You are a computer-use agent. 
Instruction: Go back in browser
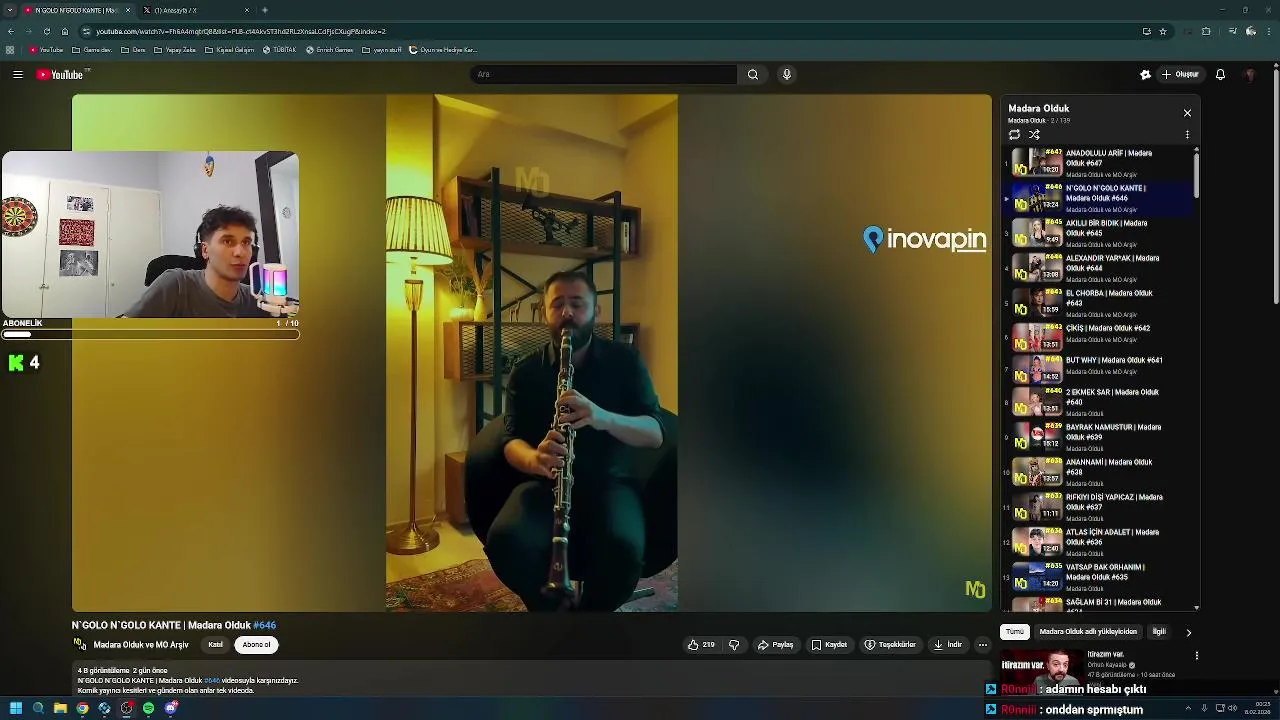[10, 31]
